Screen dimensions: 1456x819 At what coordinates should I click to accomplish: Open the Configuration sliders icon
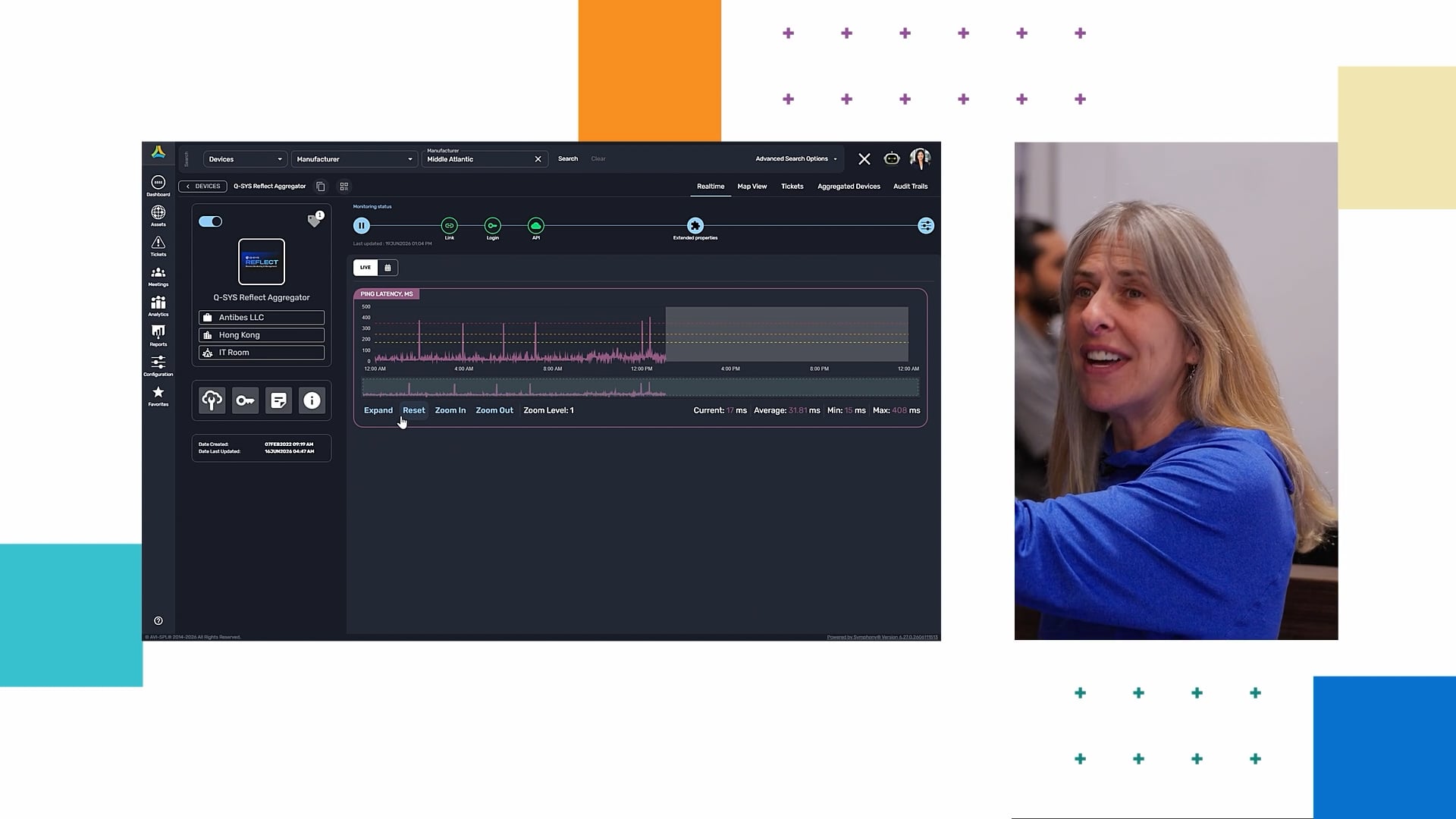click(158, 366)
